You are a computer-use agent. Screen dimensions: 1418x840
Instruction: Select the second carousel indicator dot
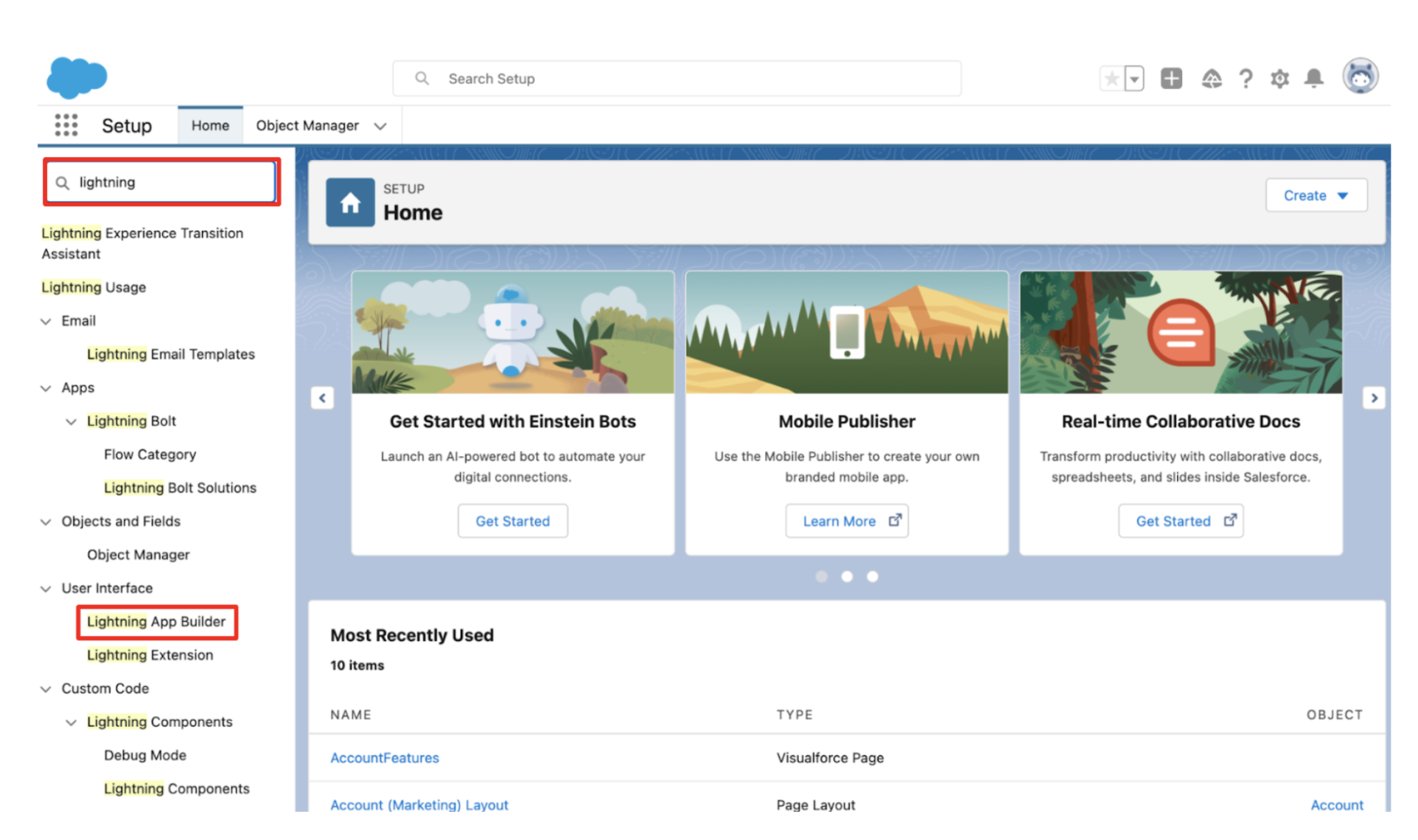(847, 576)
